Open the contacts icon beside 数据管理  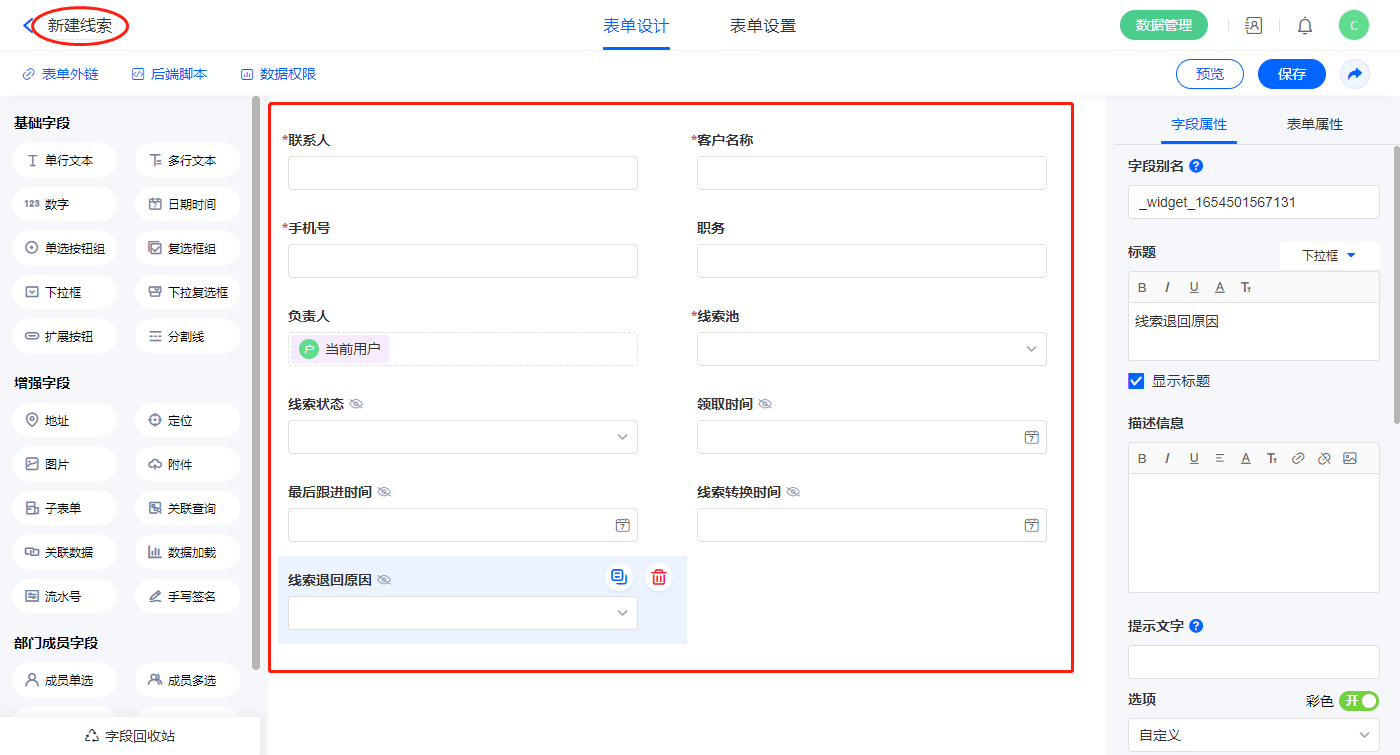(1253, 26)
